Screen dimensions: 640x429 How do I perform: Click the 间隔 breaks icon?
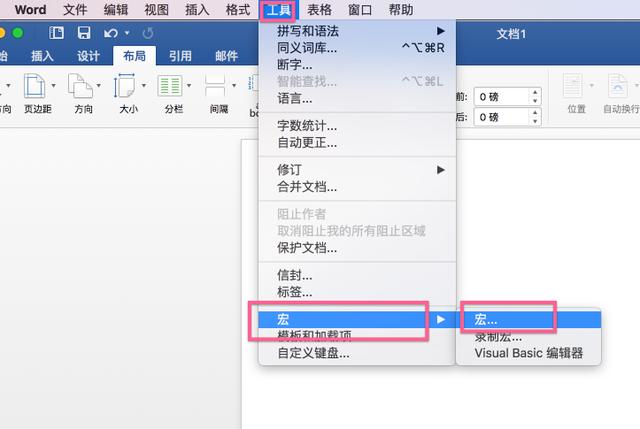tap(215, 86)
